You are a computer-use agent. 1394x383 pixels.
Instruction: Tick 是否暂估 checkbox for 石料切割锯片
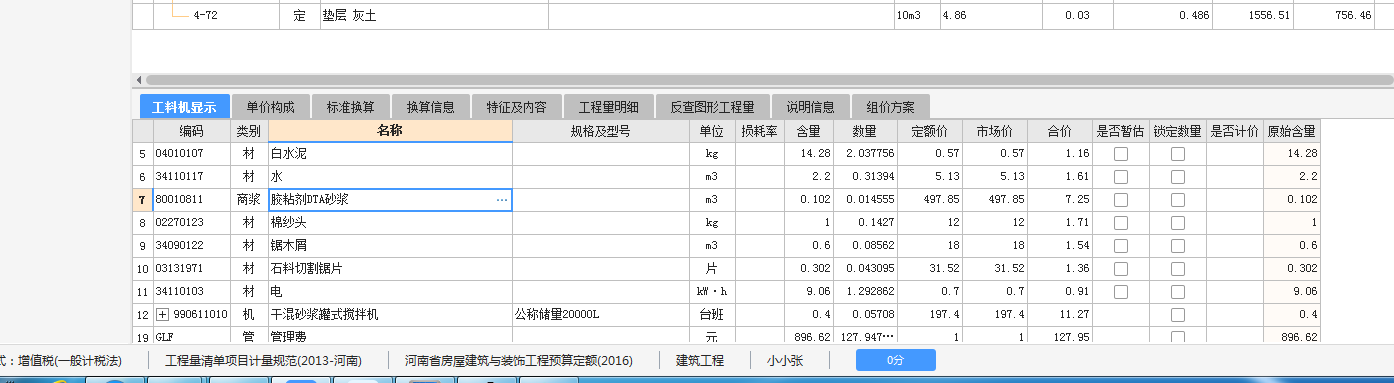(1121, 269)
